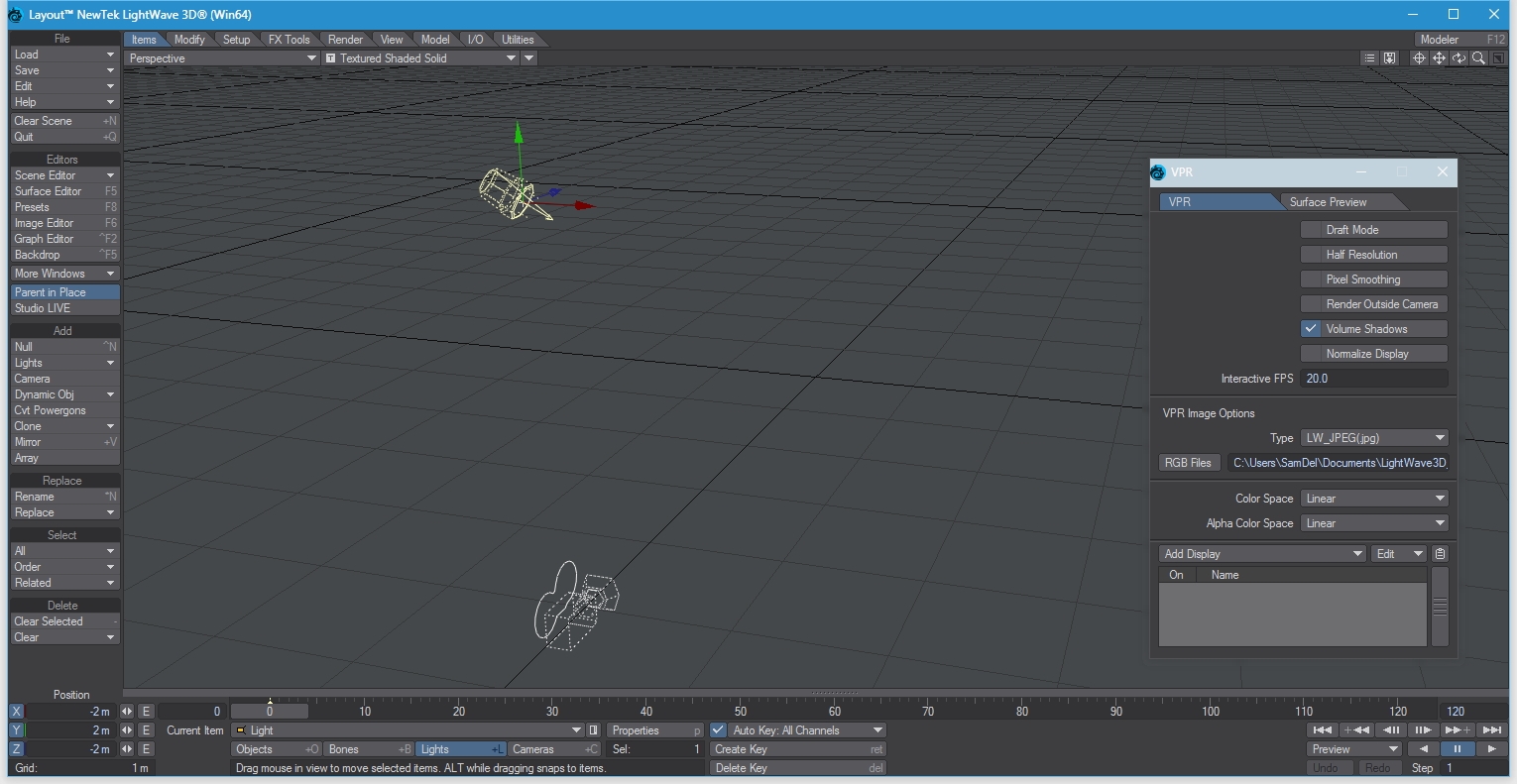1517x784 pixels.
Task: Select the viewport move (pan) icon
Action: coord(1439,58)
